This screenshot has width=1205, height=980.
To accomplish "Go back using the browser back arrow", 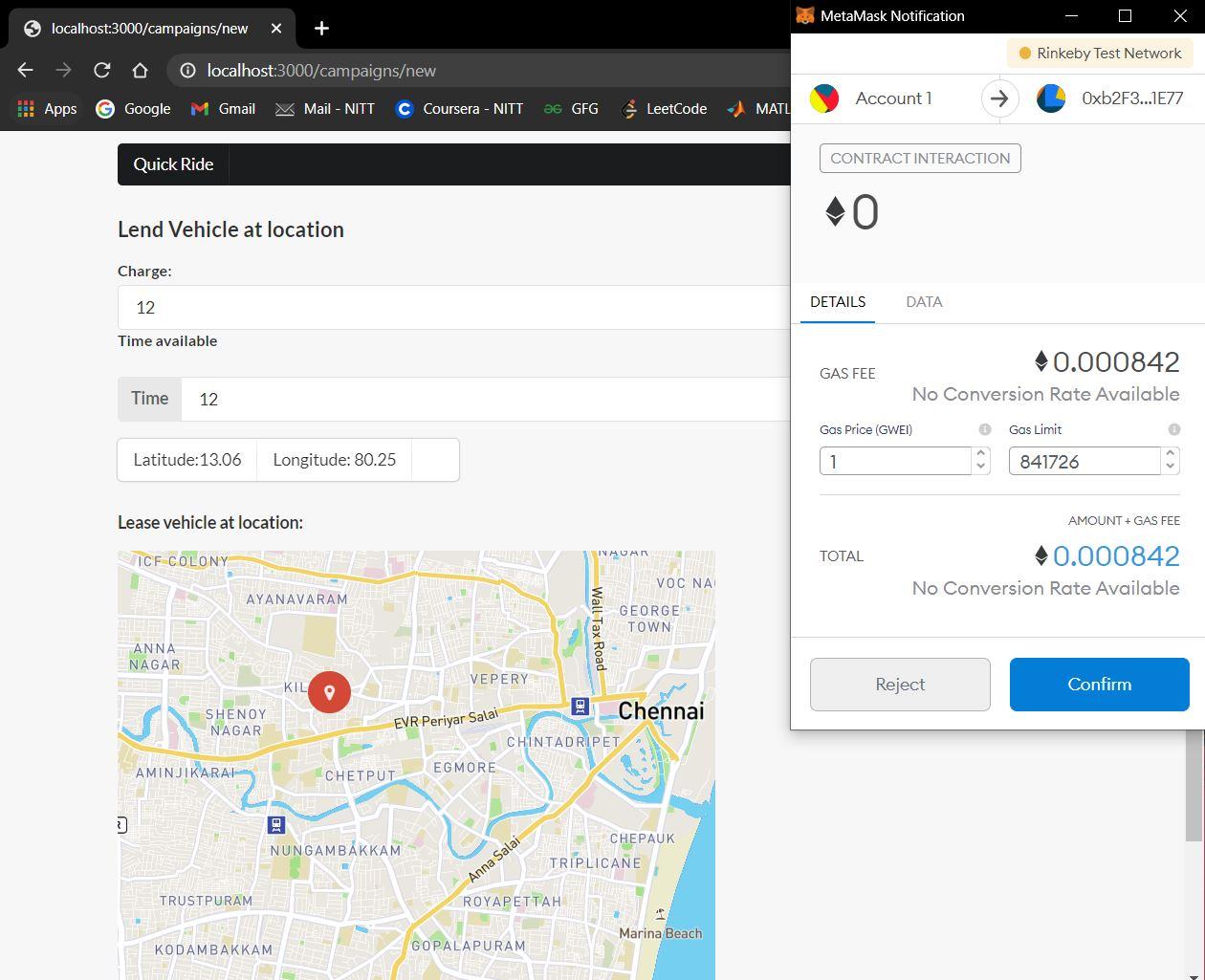I will pos(26,70).
